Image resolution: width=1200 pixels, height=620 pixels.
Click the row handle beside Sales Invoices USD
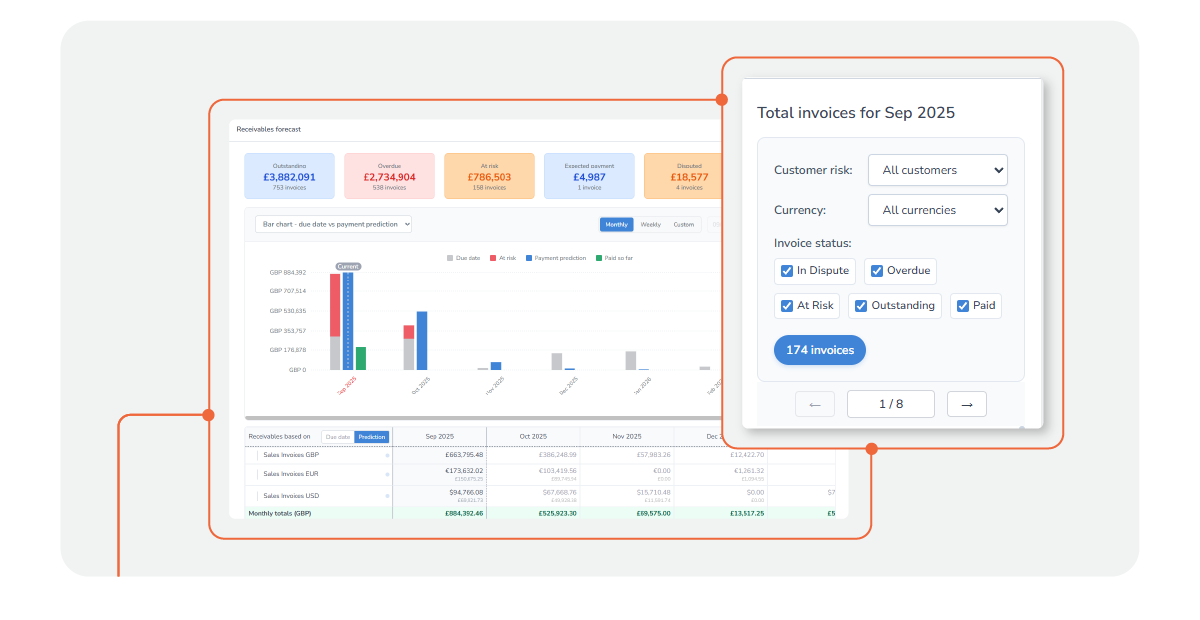(257, 495)
